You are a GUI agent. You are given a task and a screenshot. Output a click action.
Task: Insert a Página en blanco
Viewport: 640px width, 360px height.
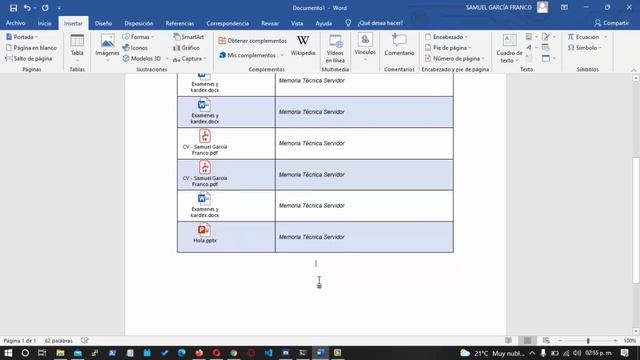(31, 48)
